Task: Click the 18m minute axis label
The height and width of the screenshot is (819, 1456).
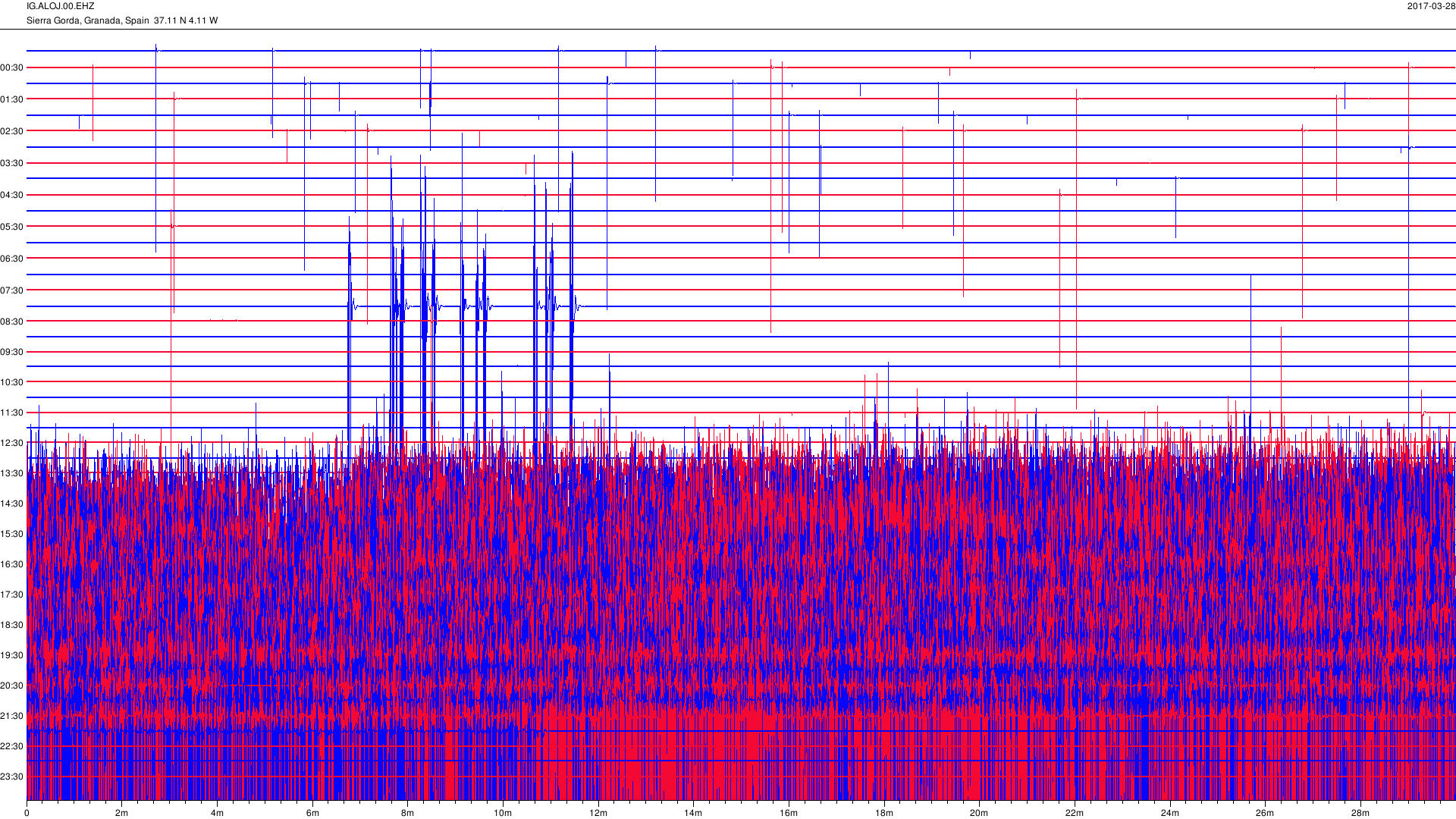Action: (884, 813)
